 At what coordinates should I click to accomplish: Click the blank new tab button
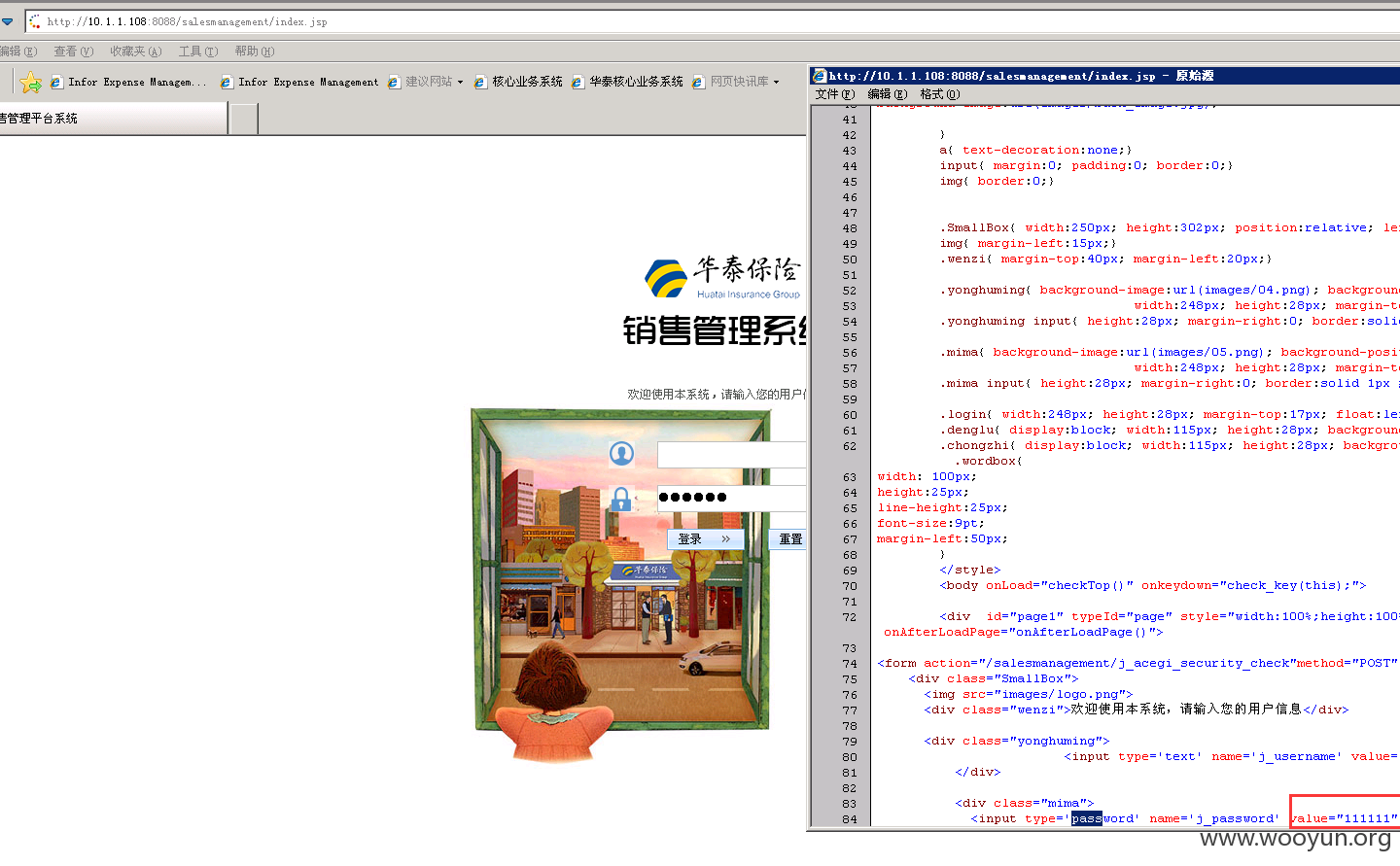(244, 119)
